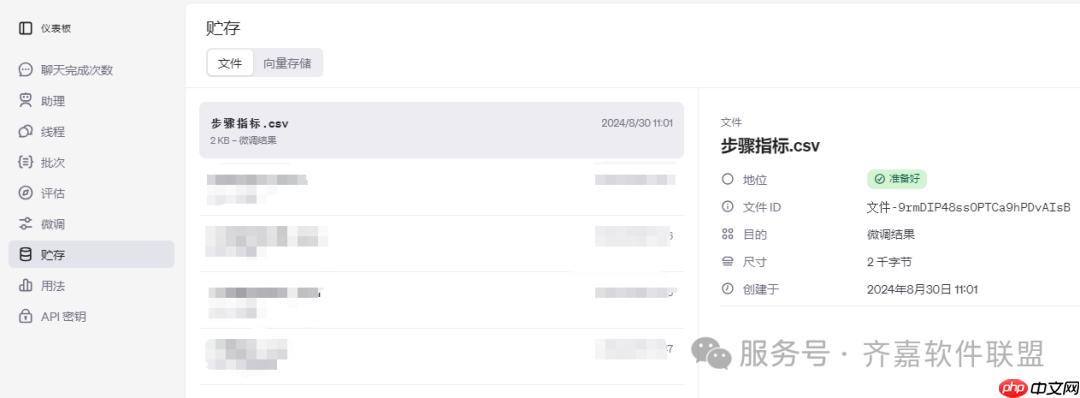This screenshot has width=1080, height=398.
Task: Select the 步骤指标.csv file row
Action: tap(442, 130)
